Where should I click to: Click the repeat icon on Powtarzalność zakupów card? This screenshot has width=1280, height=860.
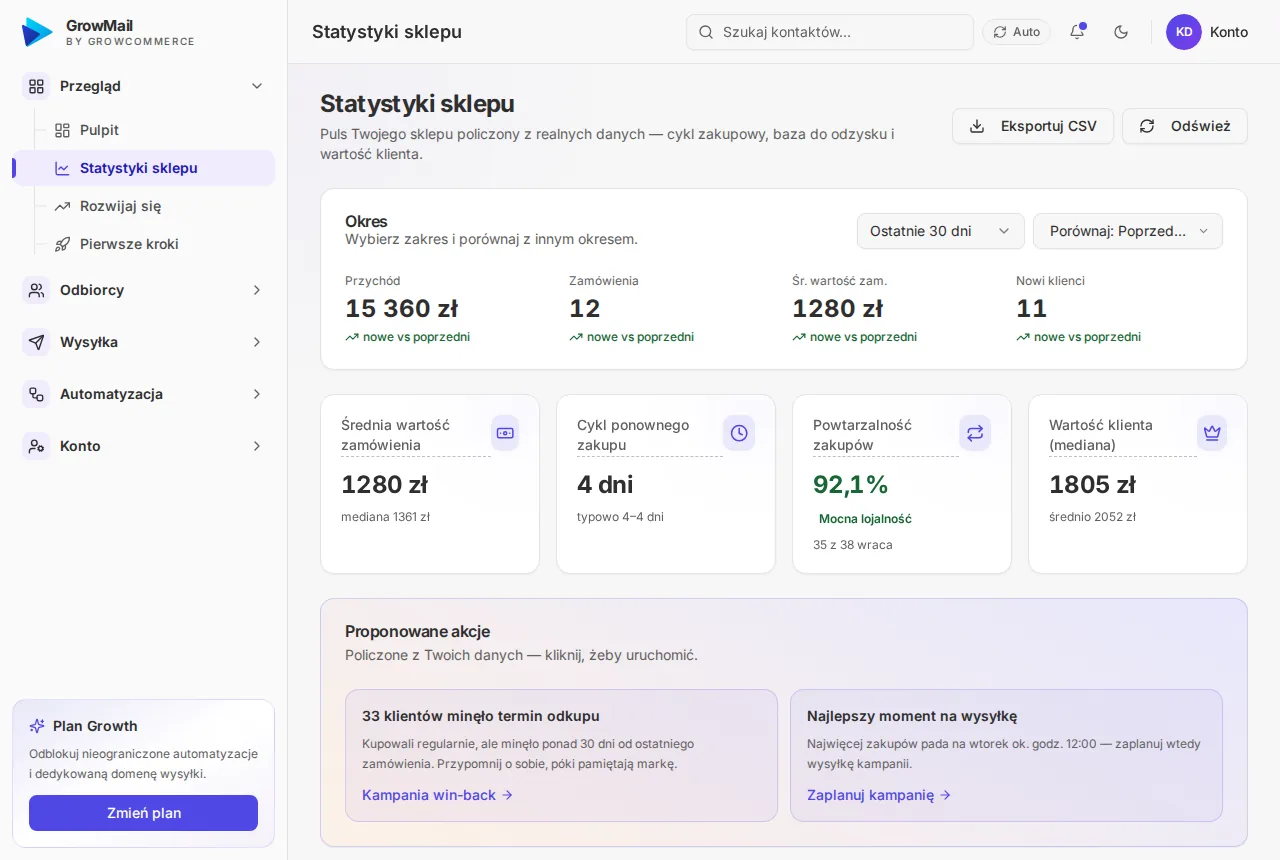click(x=975, y=433)
